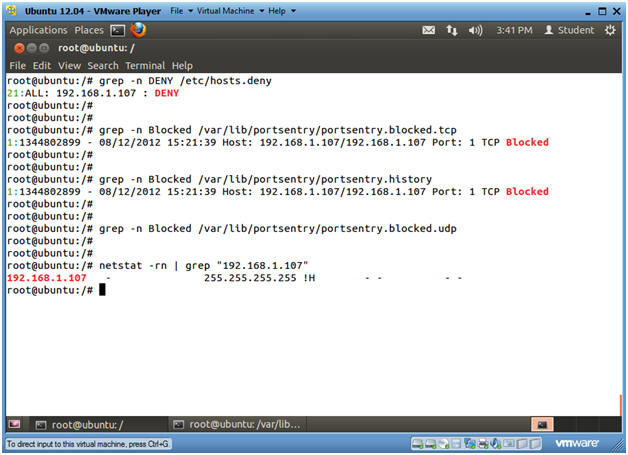Open the system gear session menu

(610, 30)
